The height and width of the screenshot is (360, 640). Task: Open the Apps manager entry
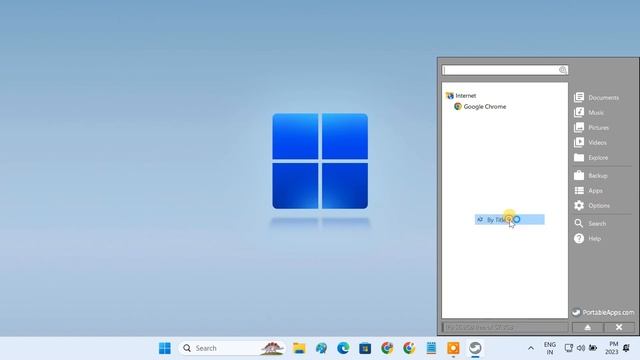588,191
